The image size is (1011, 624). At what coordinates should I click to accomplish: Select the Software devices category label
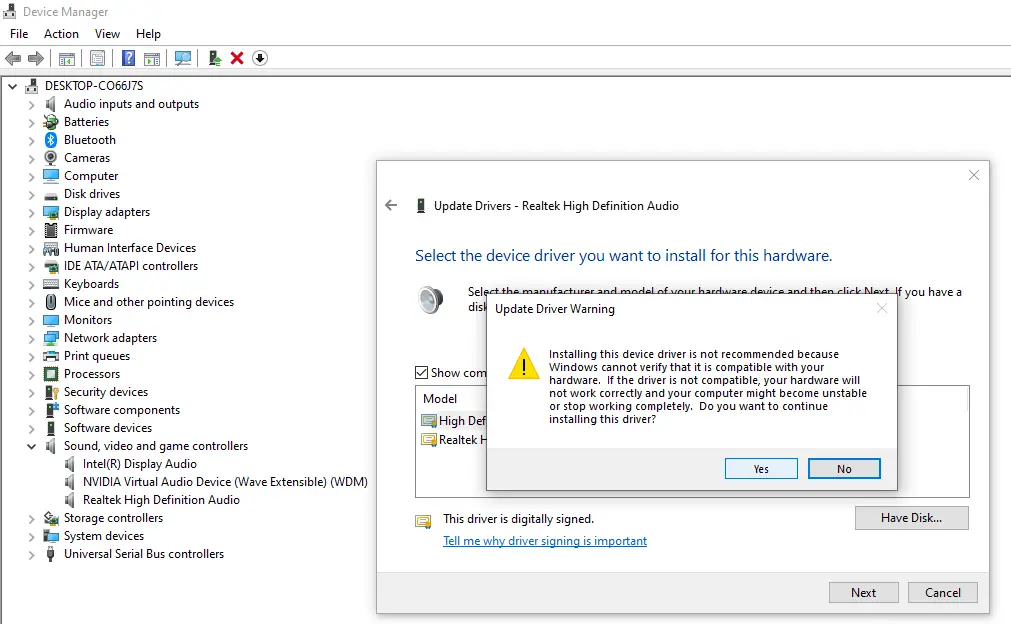(x=108, y=428)
